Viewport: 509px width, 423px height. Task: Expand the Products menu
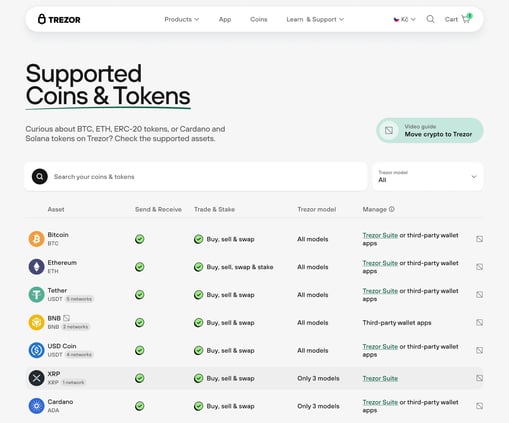click(182, 19)
